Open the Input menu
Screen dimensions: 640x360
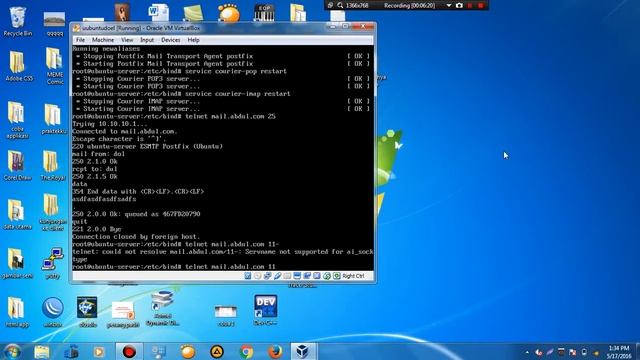tap(147, 40)
